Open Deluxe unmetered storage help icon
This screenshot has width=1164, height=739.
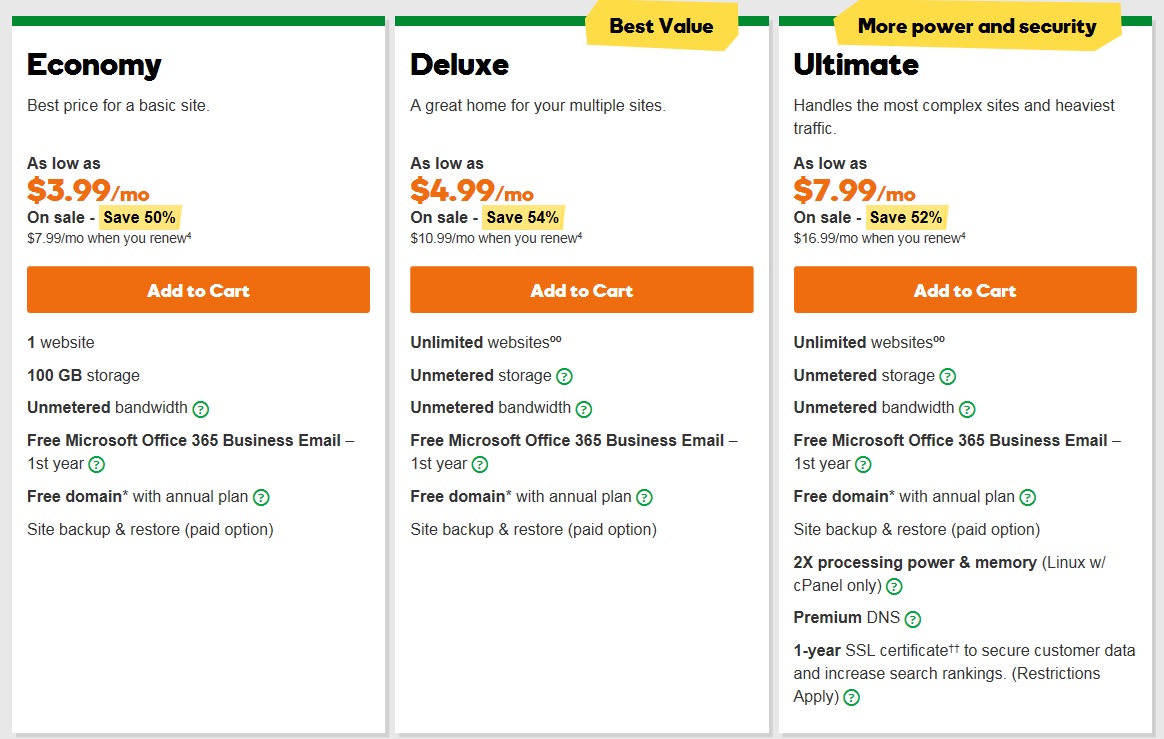(x=564, y=377)
